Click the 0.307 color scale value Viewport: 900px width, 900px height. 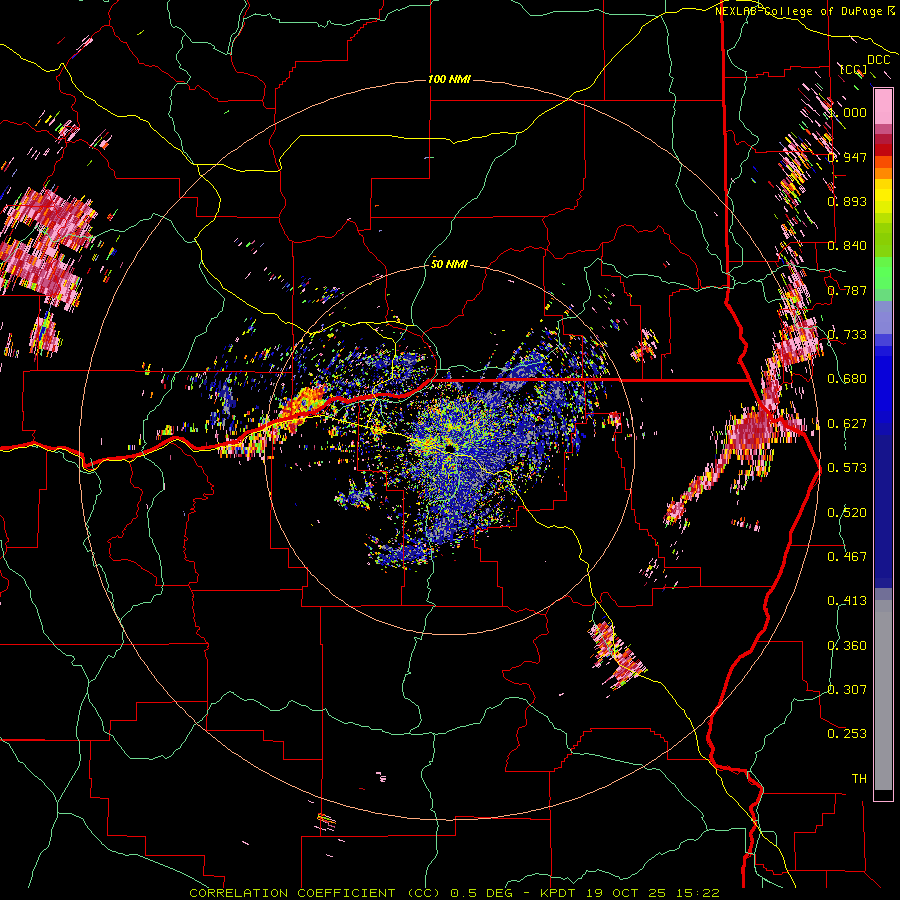tap(847, 689)
